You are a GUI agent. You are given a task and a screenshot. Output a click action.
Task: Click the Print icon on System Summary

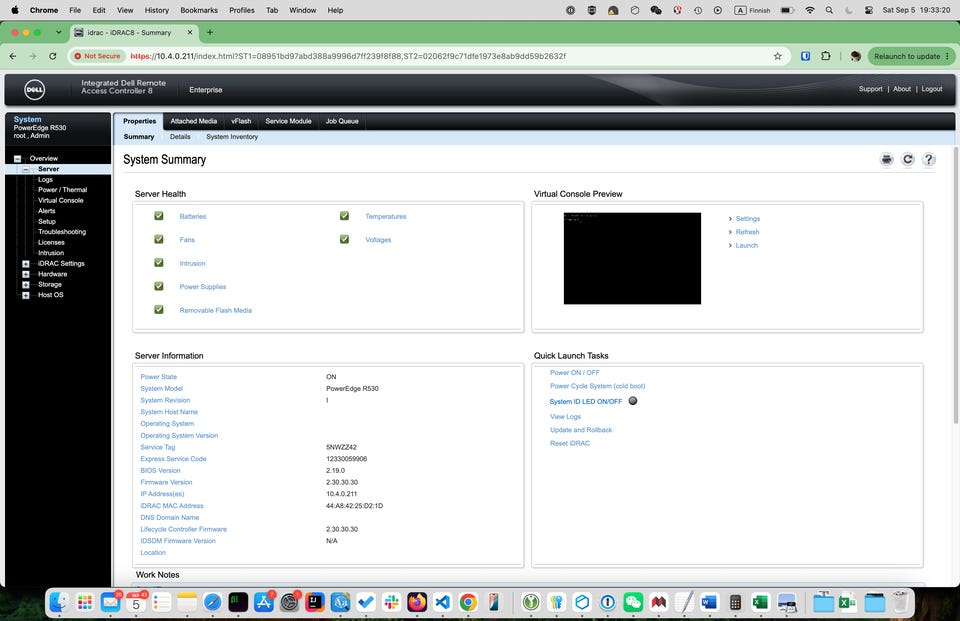[x=887, y=160]
